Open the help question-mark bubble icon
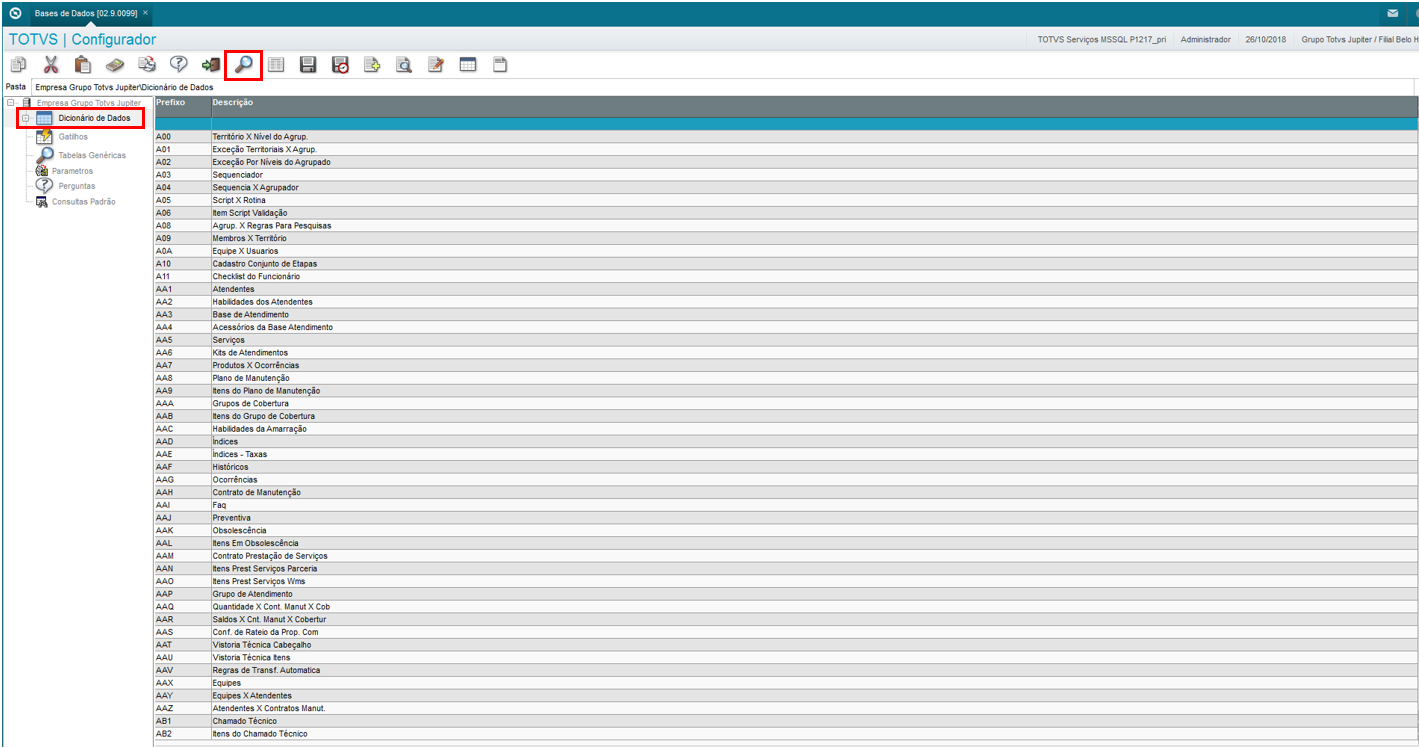The width and height of the screenshot is (1419, 748). pos(178,65)
